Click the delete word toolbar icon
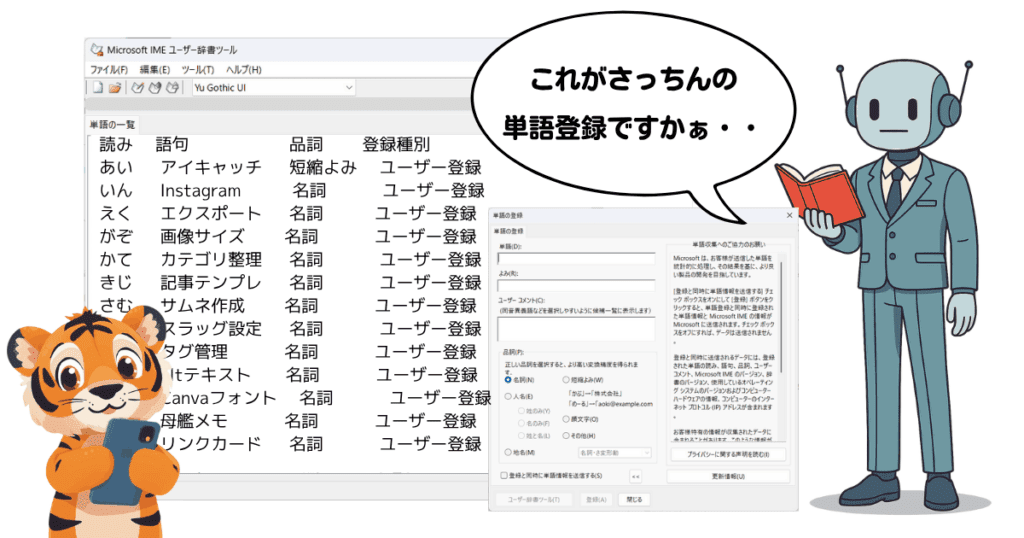The height and width of the screenshot is (538, 1024). pyautogui.click(x=172, y=87)
